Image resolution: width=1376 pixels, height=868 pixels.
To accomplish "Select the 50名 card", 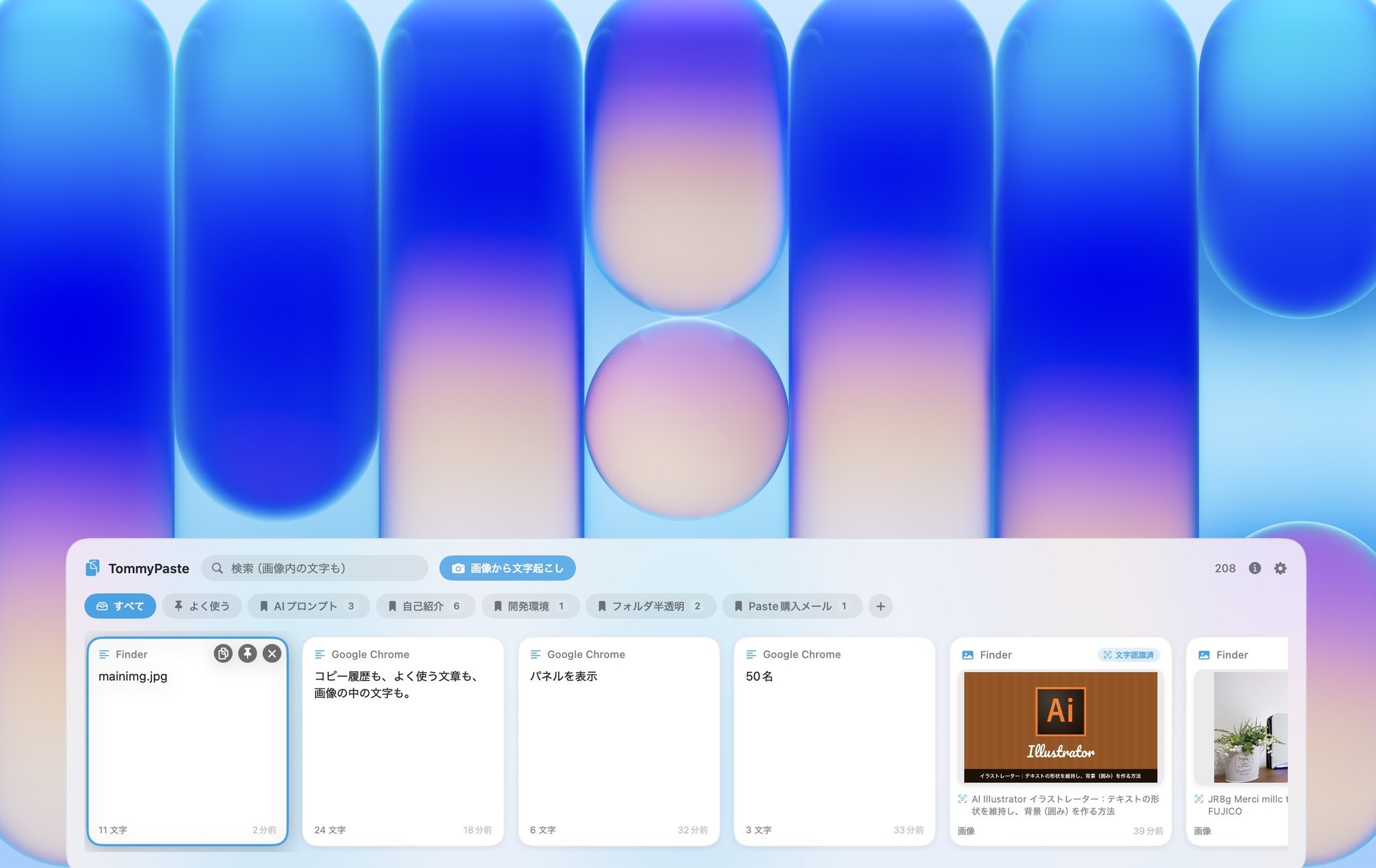I will 835,741.
